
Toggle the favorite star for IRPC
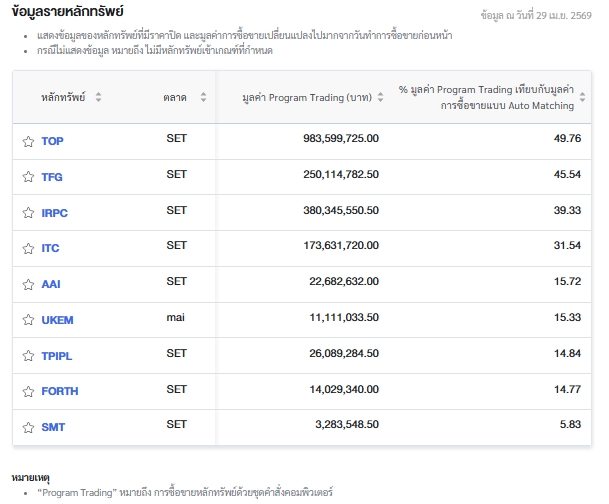coord(28,213)
